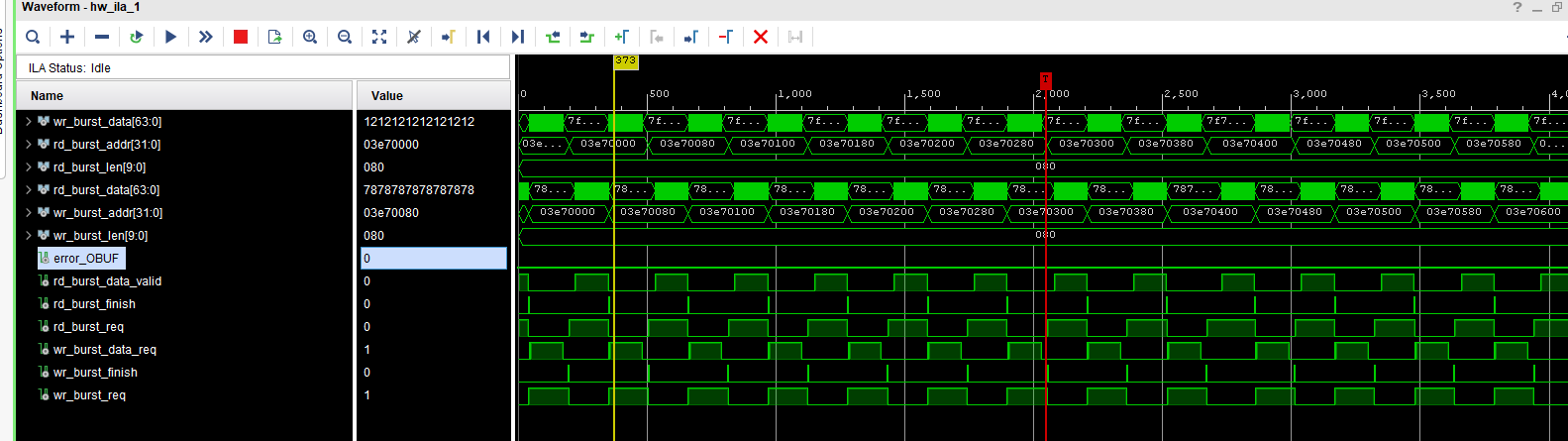Click the red X delete icon
Image resolution: width=1568 pixels, height=441 pixels.
point(761,37)
